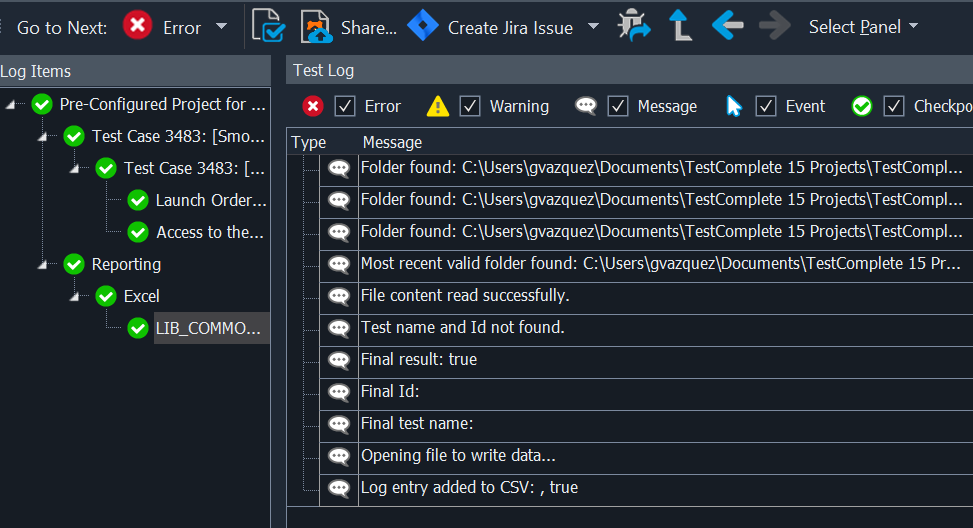Click the checklist document toolbar icon
The image size is (973, 528).
pos(268,27)
